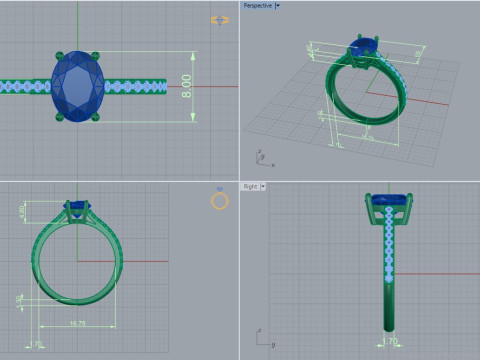This screenshot has height=360, width=480.
Task: Select the 8.00 dimension text in top view
Action: click(187, 86)
